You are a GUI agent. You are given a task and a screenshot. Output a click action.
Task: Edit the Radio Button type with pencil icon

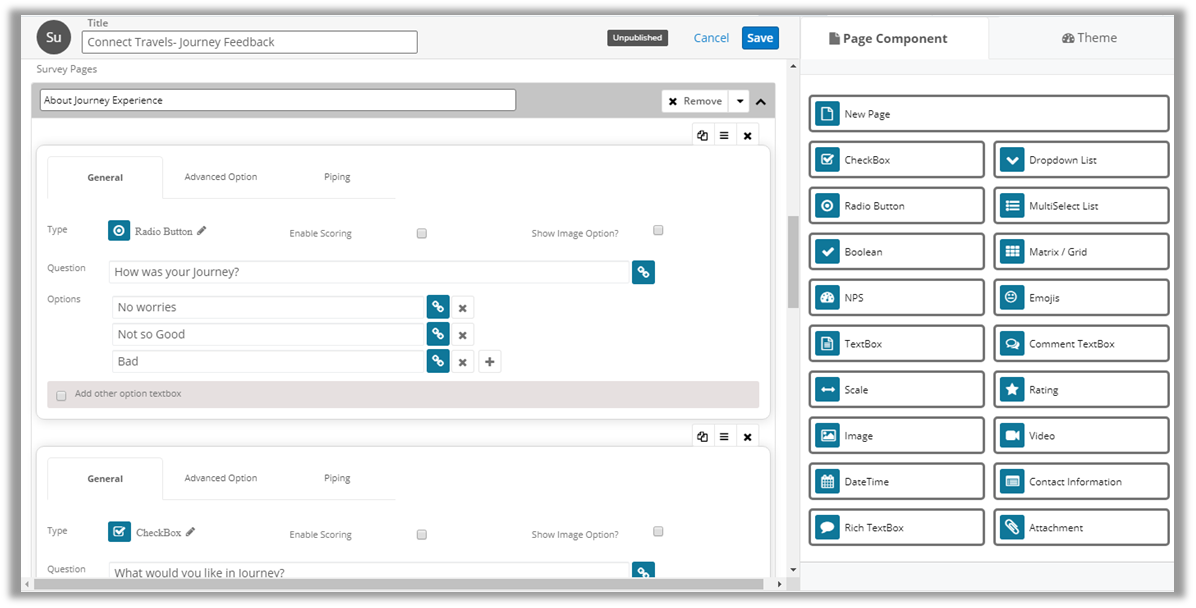coord(202,231)
